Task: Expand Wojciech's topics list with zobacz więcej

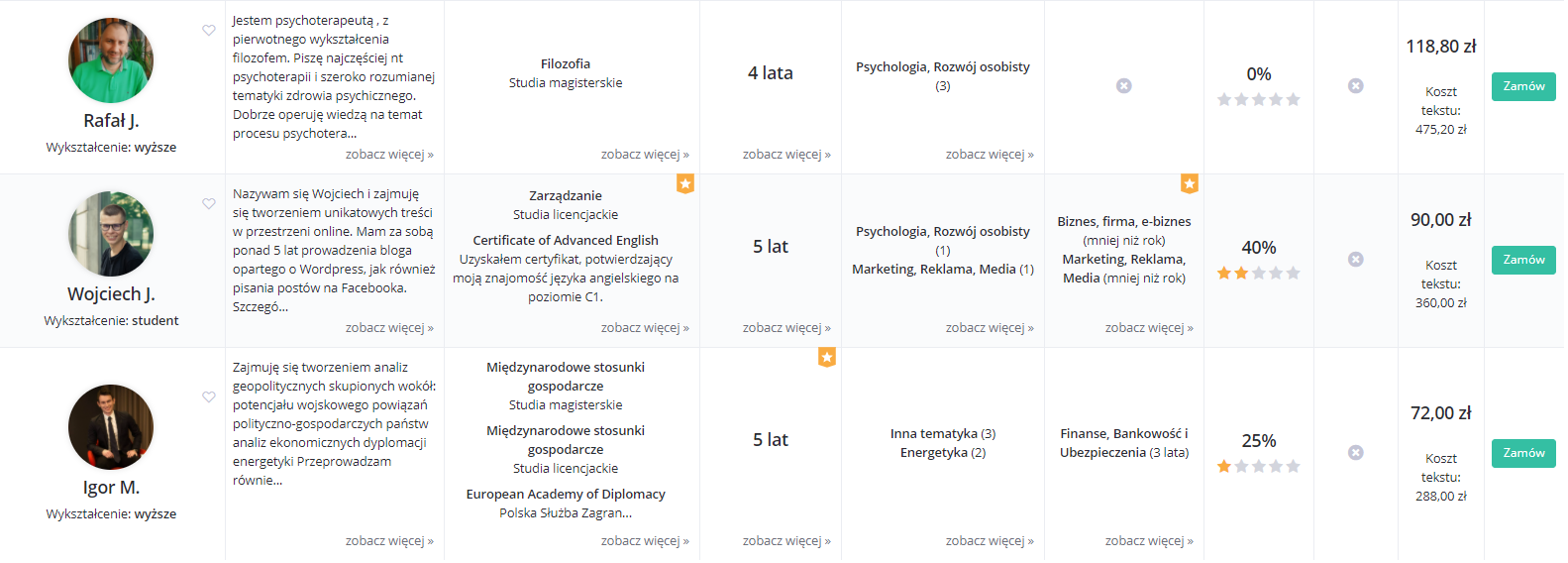Action: click(989, 328)
